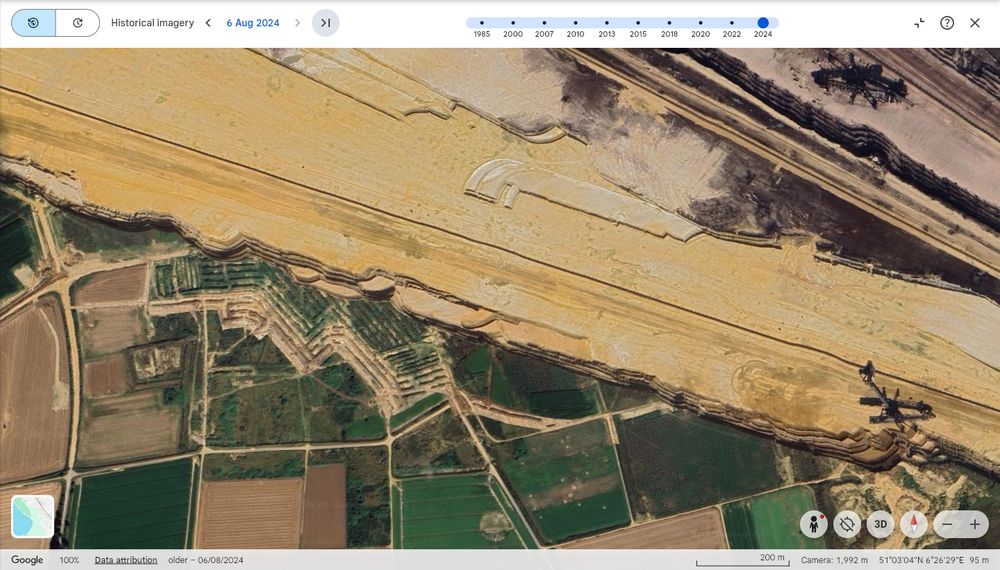Click the 2024 timeline handle
Viewport: 1000px width, 570px height.
tap(763, 23)
